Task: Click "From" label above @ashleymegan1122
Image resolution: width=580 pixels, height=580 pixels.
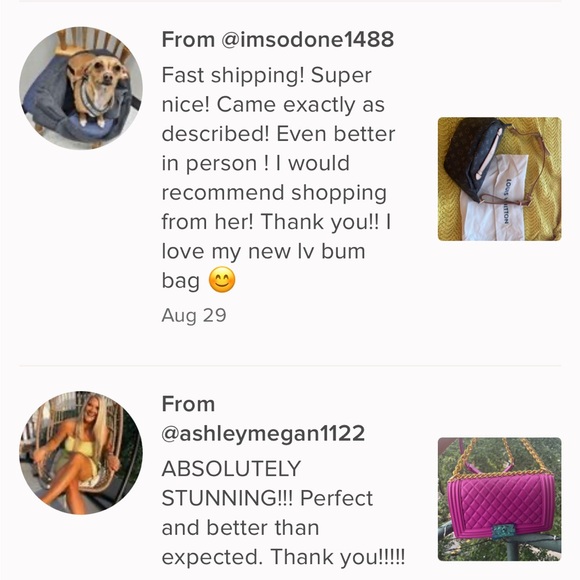Action: point(188,404)
